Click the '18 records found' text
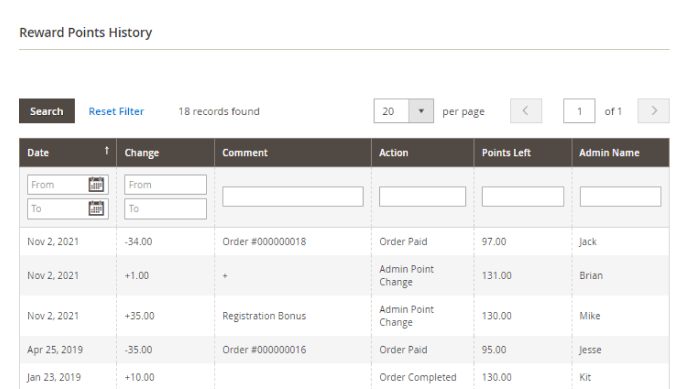This screenshot has height=389, width=685. [x=219, y=111]
